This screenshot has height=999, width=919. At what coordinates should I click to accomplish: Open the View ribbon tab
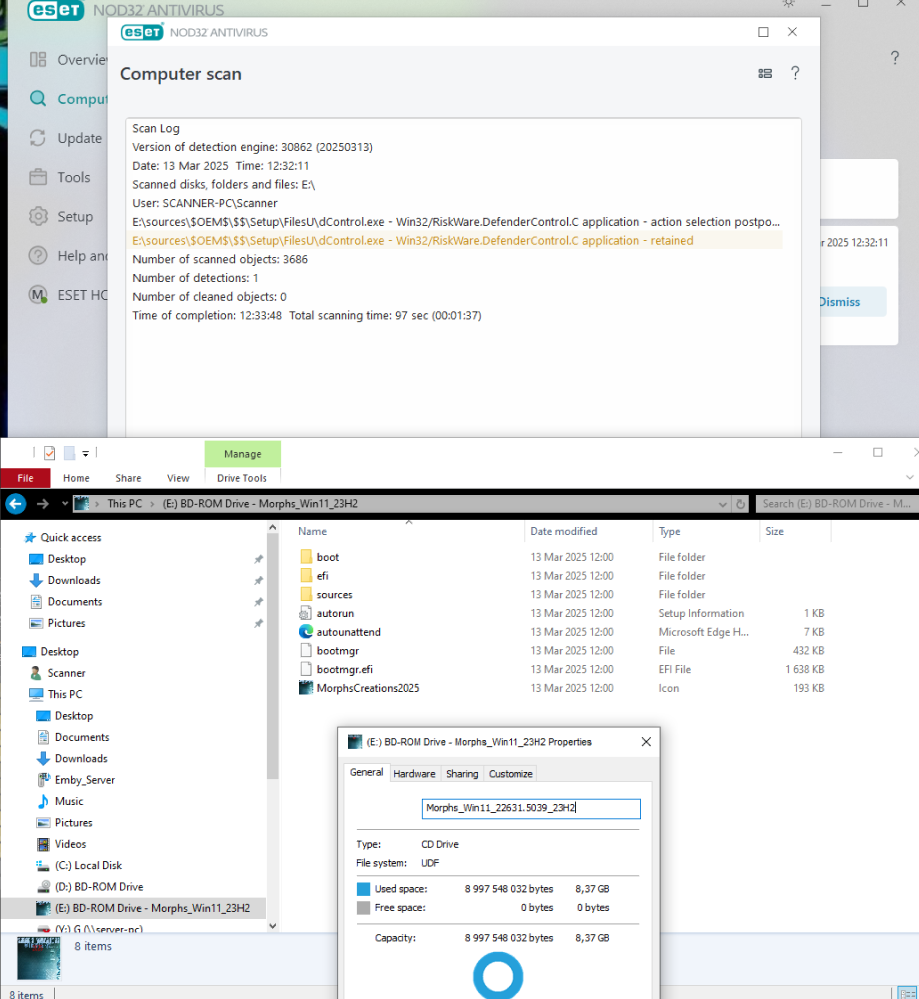click(178, 478)
